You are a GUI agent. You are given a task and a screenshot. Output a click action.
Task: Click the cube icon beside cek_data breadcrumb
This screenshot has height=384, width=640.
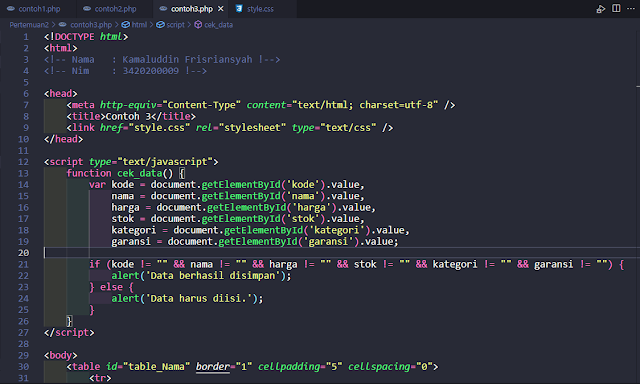pyautogui.click(x=198, y=25)
